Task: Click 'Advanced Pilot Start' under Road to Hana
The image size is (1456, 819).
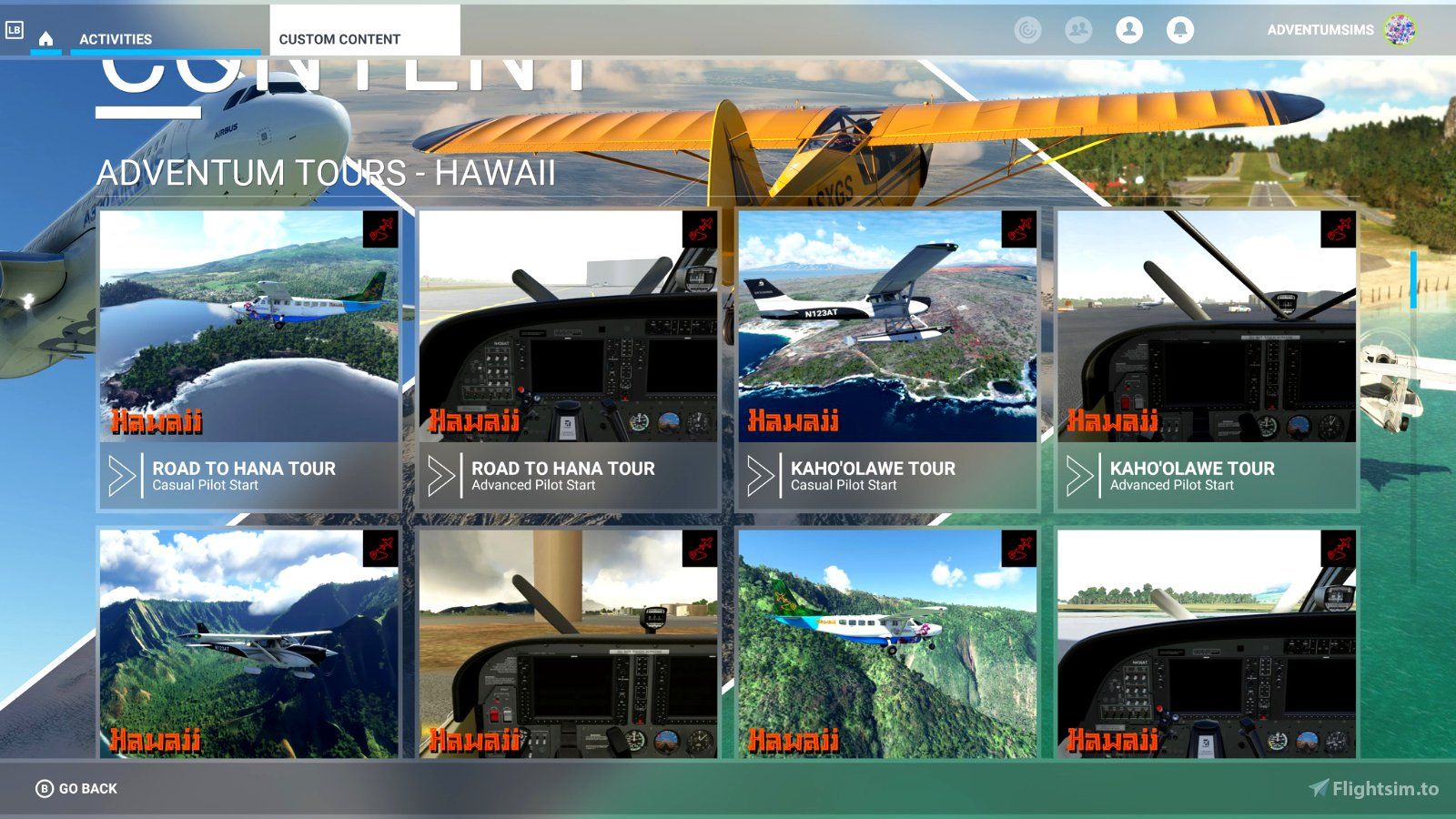Action: click(533, 486)
